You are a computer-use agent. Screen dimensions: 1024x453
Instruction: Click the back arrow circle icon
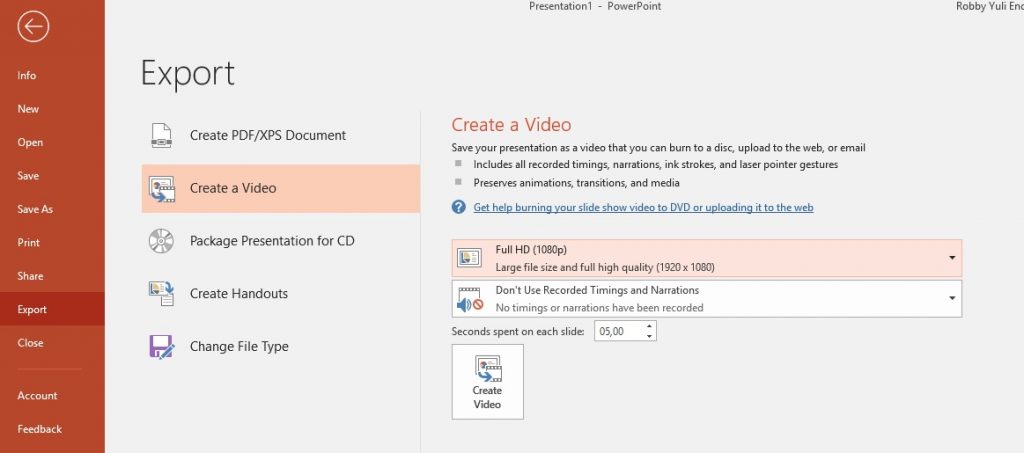coord(33,26)
